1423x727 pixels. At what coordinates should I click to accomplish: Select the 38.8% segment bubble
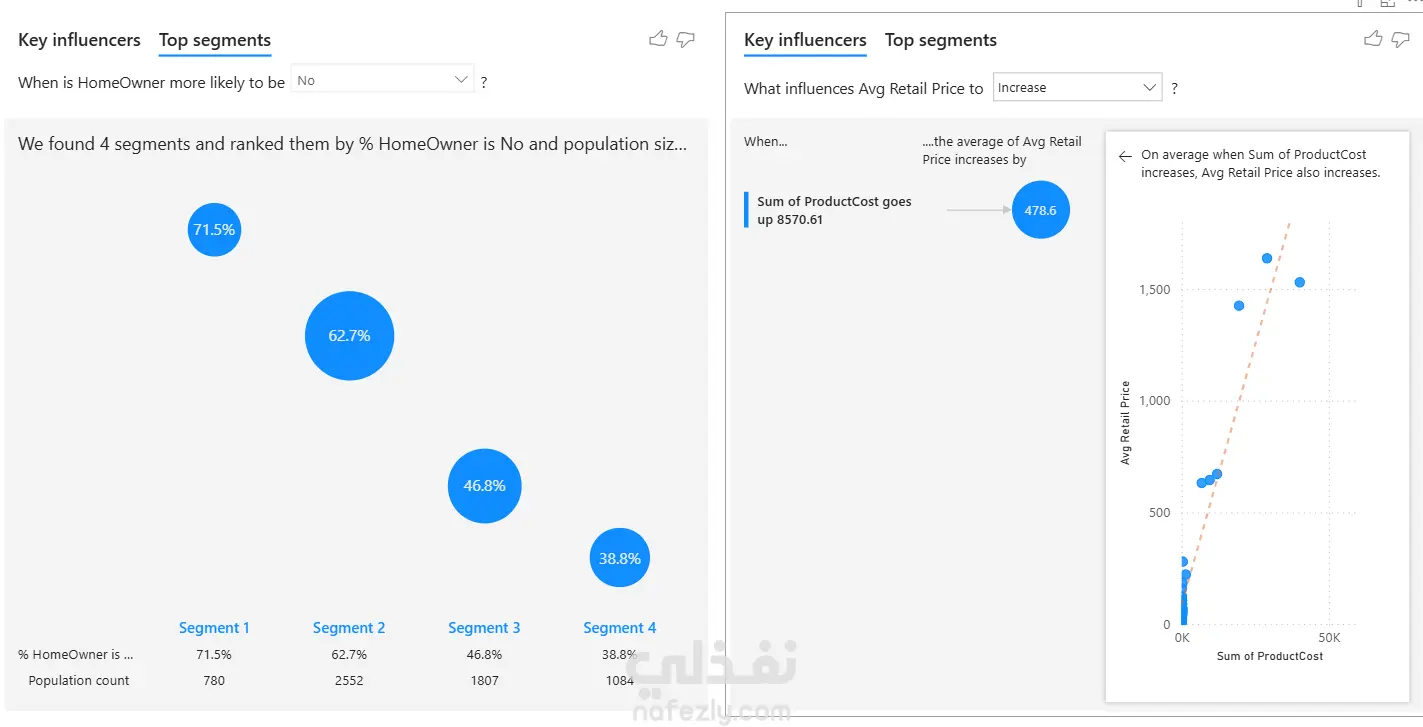(x=619, y=558)
